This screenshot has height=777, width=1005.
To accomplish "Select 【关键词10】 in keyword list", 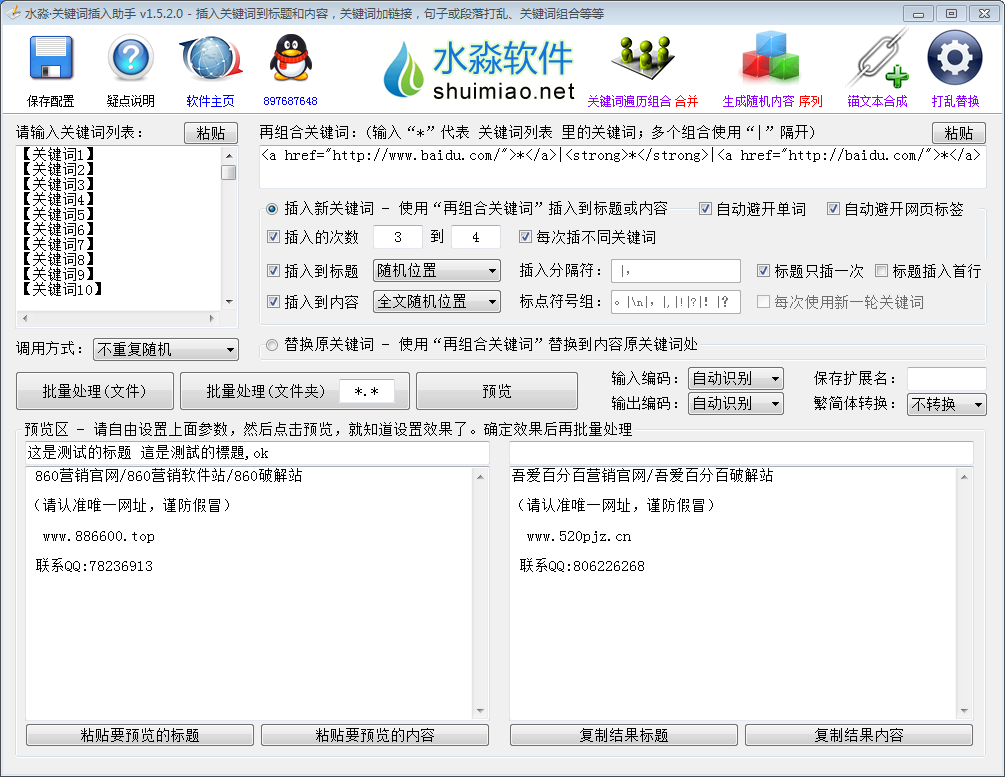I will tap(62, 289).
